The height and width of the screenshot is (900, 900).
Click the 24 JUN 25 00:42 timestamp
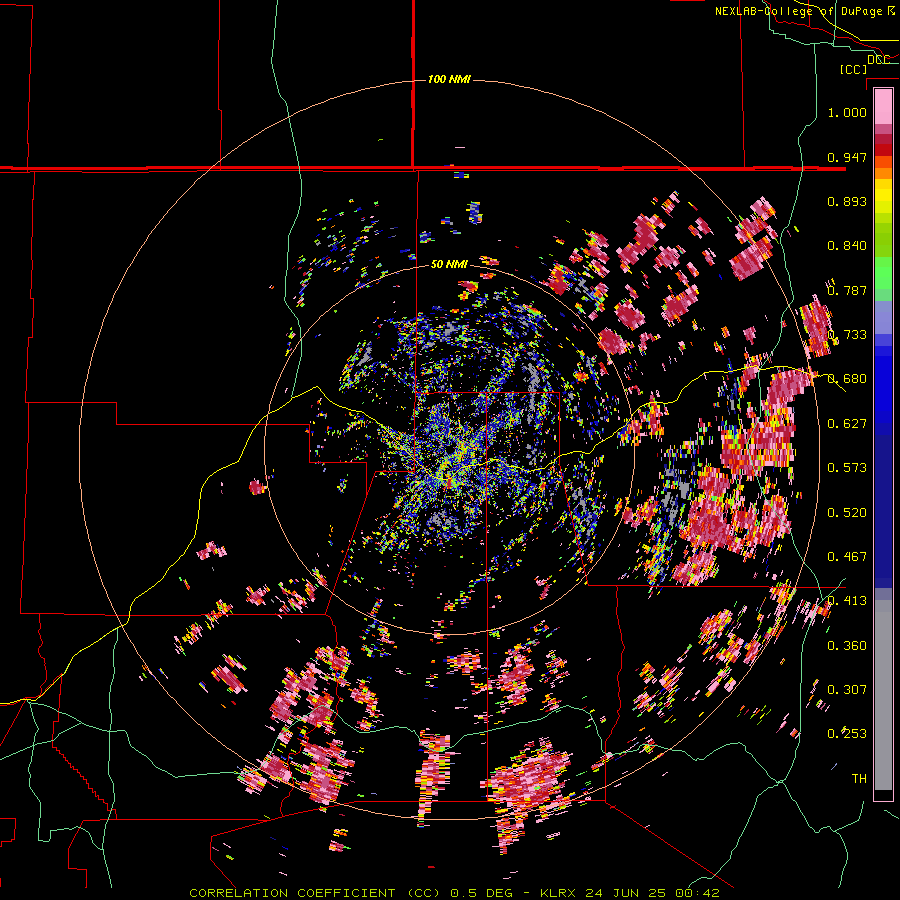[x=653, y=893]
